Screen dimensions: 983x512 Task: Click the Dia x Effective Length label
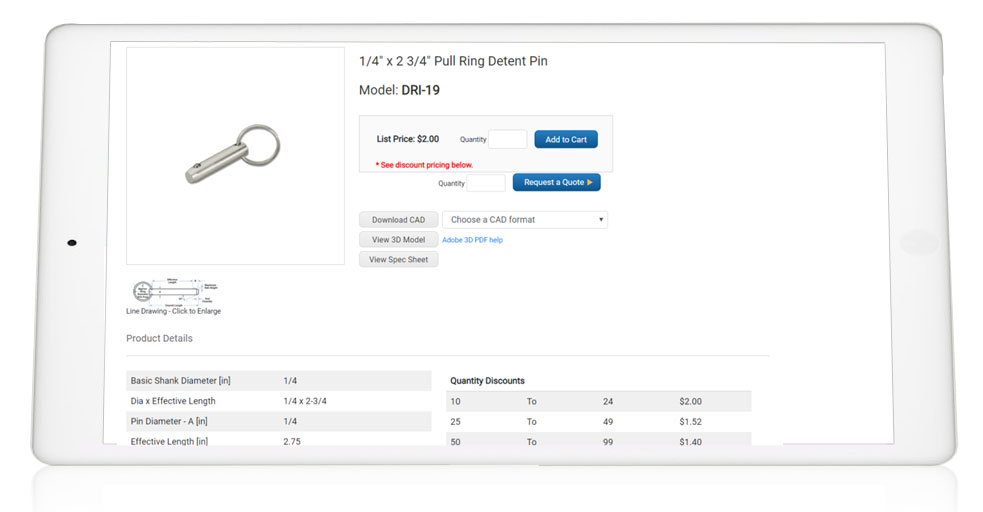pyautogui.click(x=173, y=401)
